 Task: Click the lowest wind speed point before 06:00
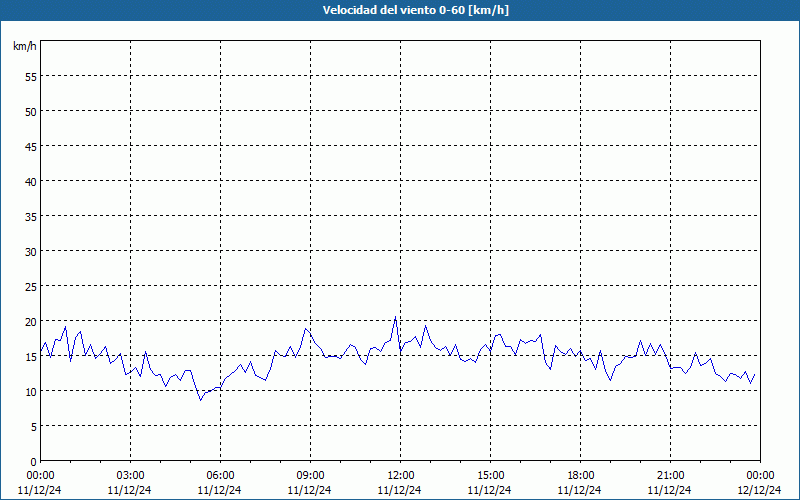[201, 400]
